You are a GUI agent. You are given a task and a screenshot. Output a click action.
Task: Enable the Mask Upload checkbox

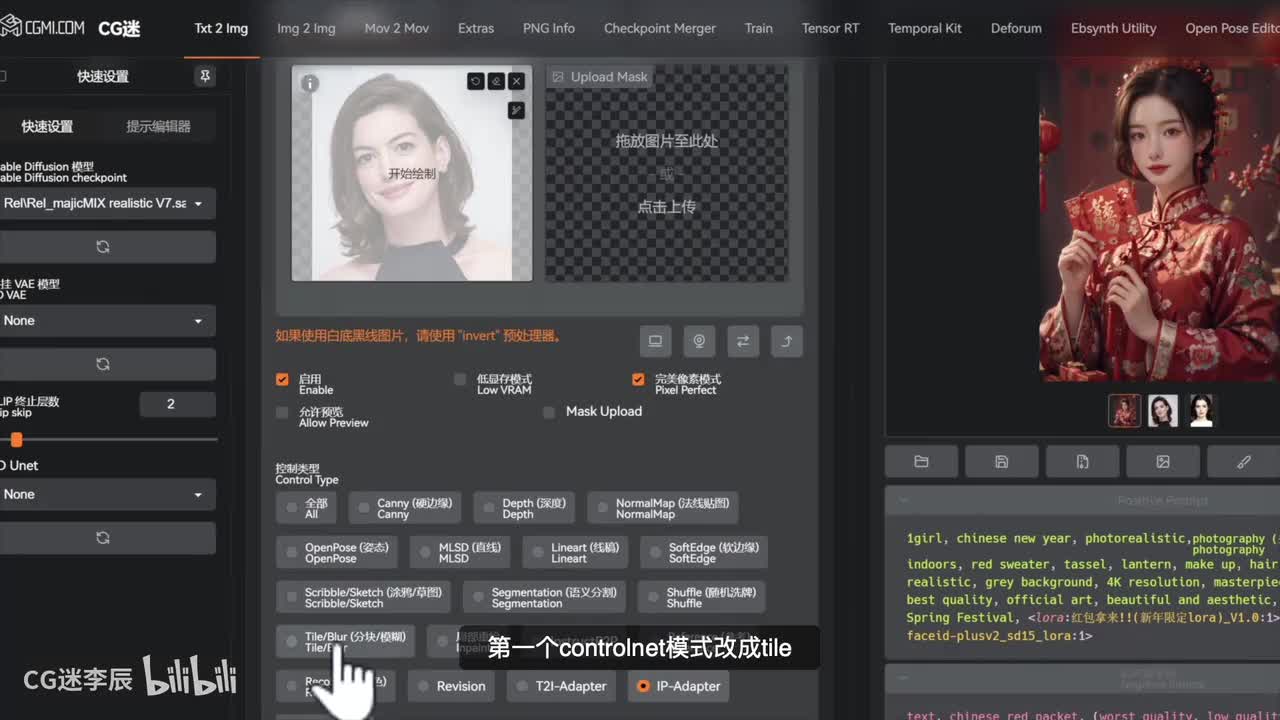click(549, 412)
